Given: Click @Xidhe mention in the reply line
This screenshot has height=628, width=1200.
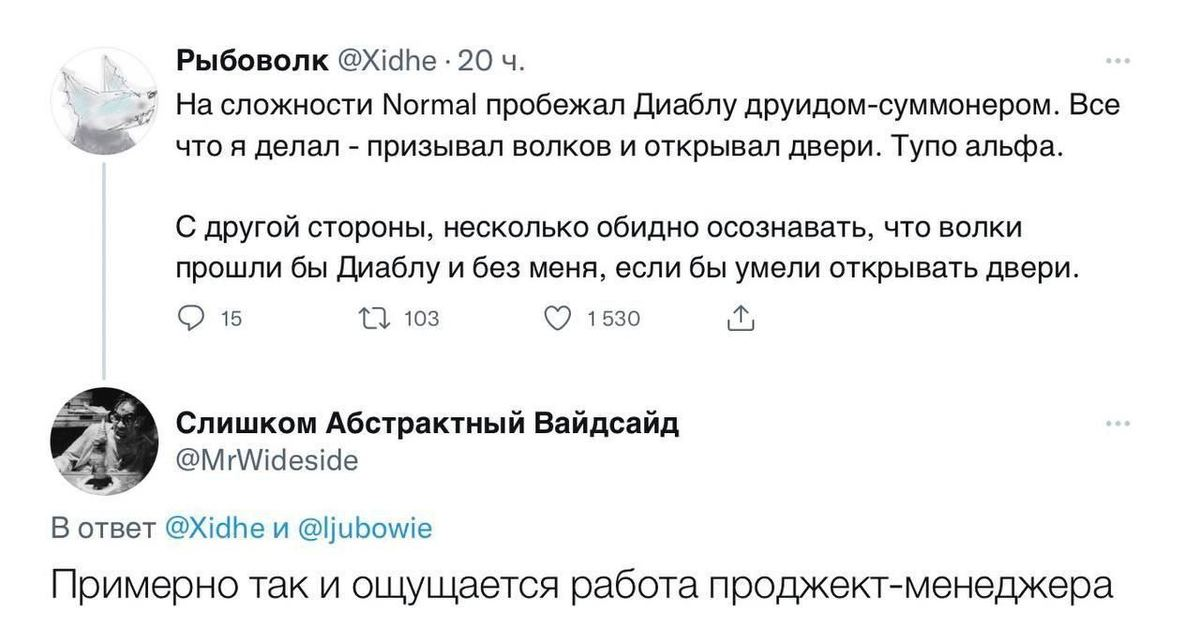Looking at the screenshot, I should point(217,529).
